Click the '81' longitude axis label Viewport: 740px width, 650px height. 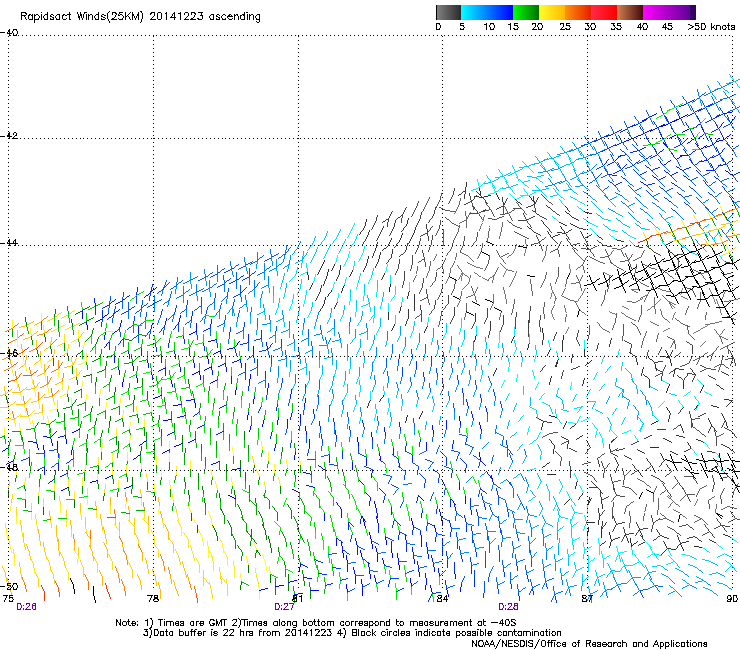297,599
